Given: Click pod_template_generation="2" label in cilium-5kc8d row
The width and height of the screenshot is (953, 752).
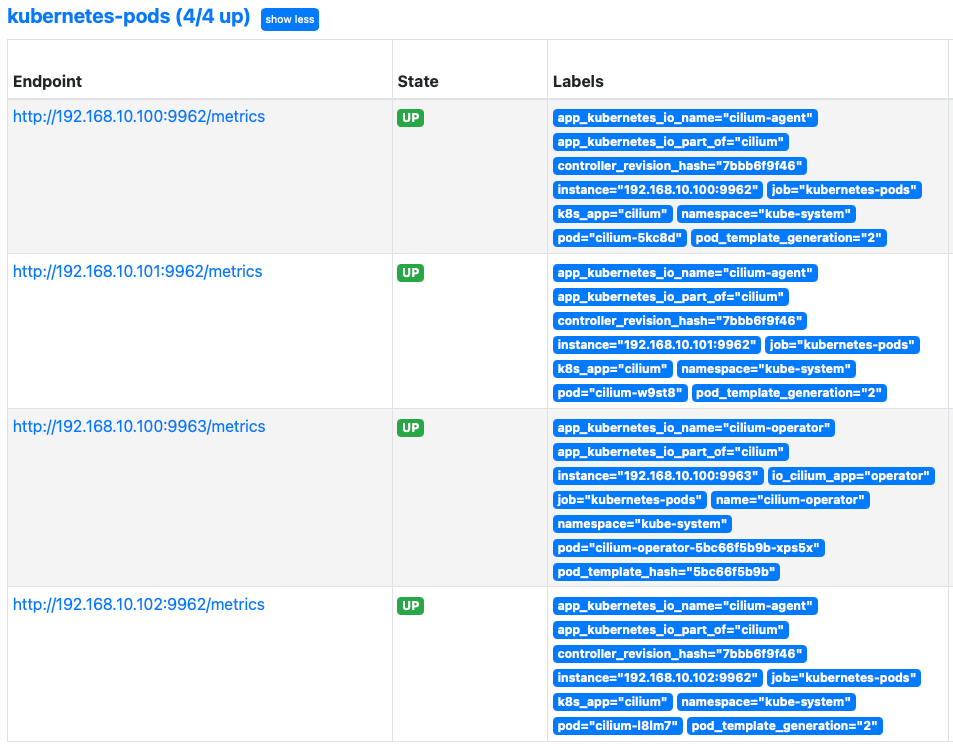Looking at the screenshot, I should click(789, 238).
